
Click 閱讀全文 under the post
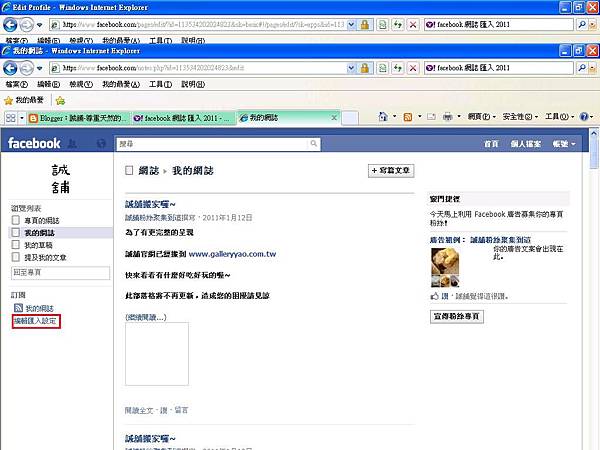tap(139, 410)
